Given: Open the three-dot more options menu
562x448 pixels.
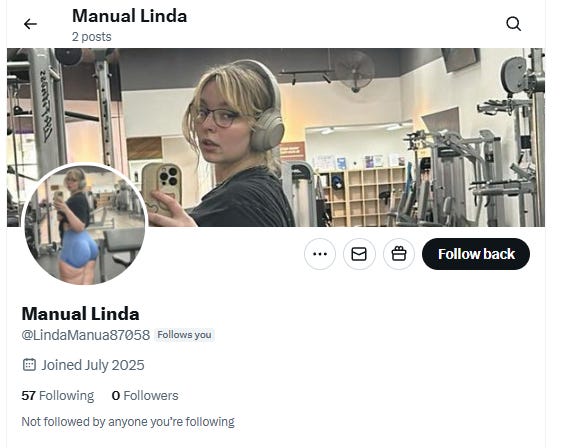Looking at the screenshot, I should (x=320, y=254).
